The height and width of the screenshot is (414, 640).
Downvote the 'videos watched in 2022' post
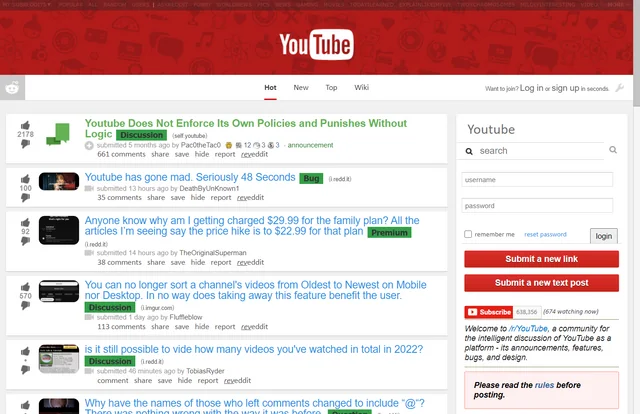click(25, 370)
